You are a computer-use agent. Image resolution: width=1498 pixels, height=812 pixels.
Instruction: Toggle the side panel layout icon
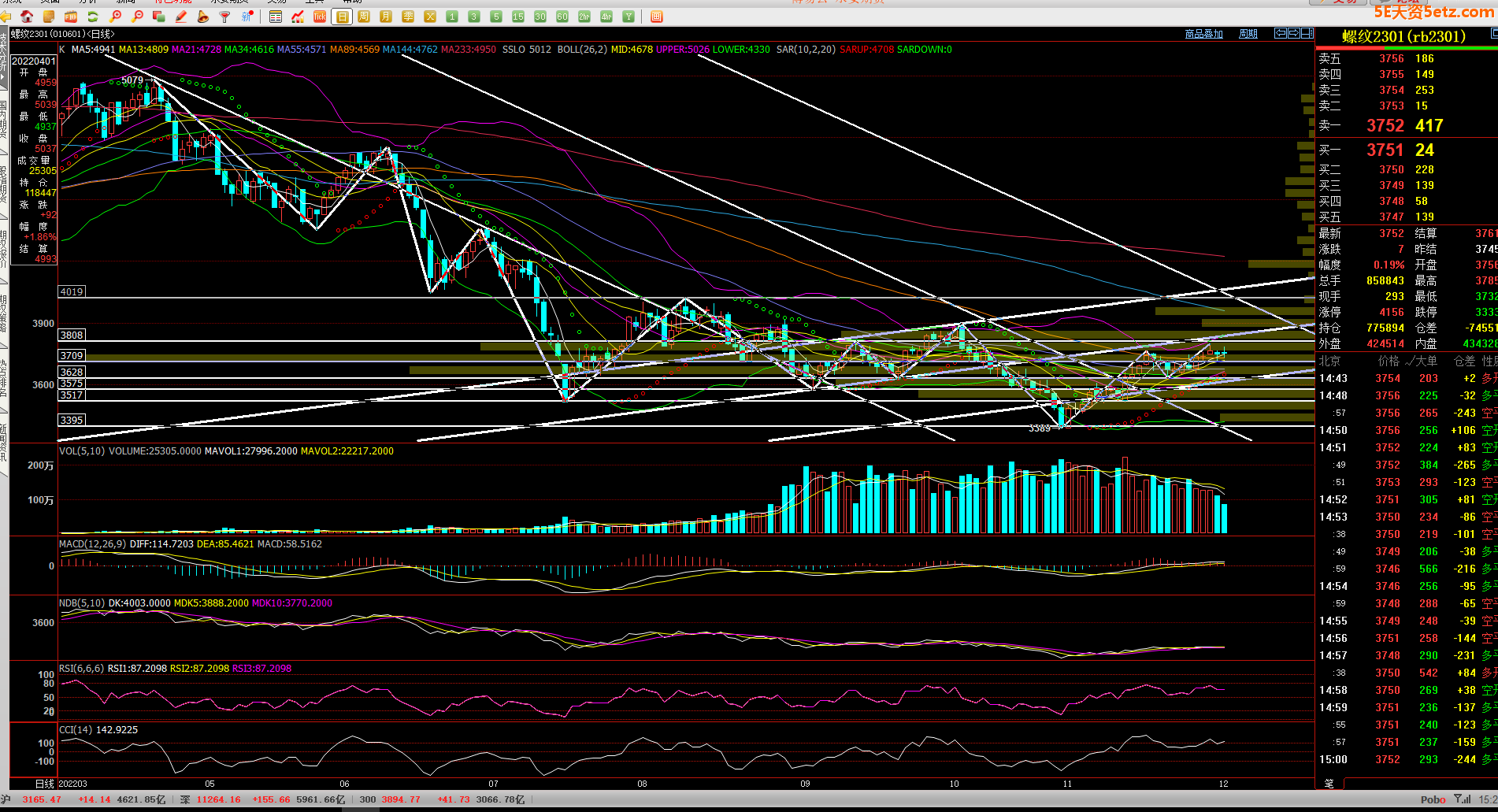pyautogui.click(x=1307, y=33)
